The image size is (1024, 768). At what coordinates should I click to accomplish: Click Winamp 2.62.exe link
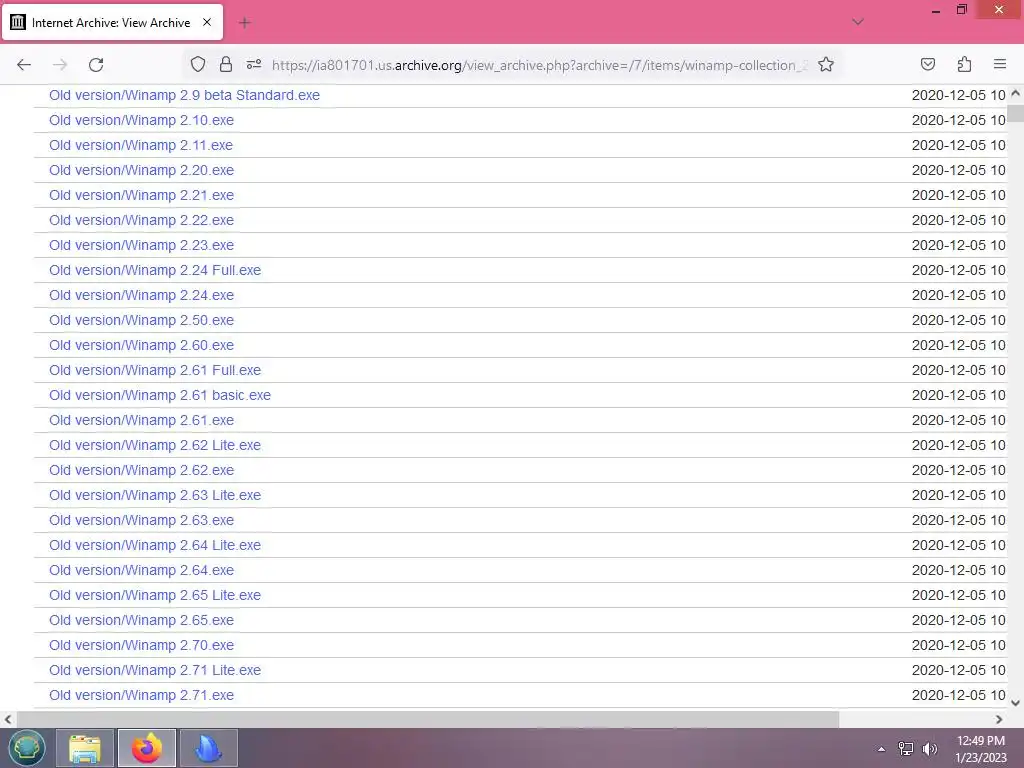[141, 470]
